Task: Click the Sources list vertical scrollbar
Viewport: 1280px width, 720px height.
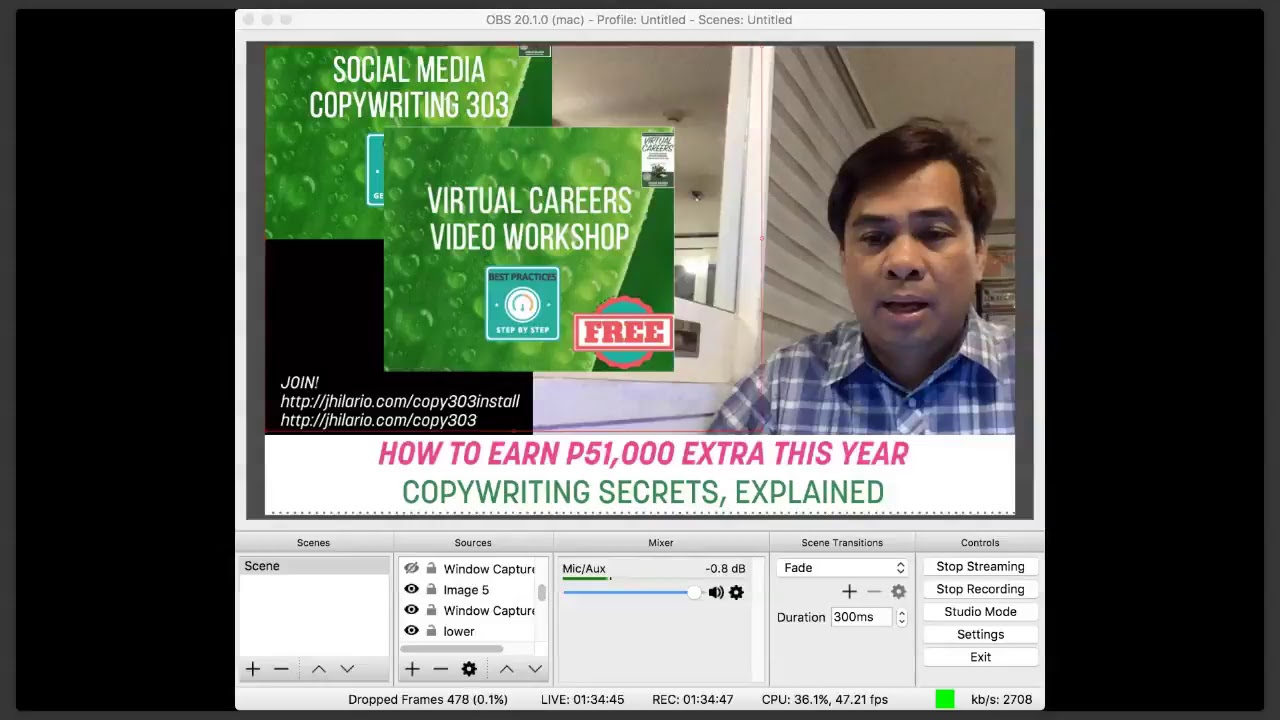Action: [x=542, y=593]
